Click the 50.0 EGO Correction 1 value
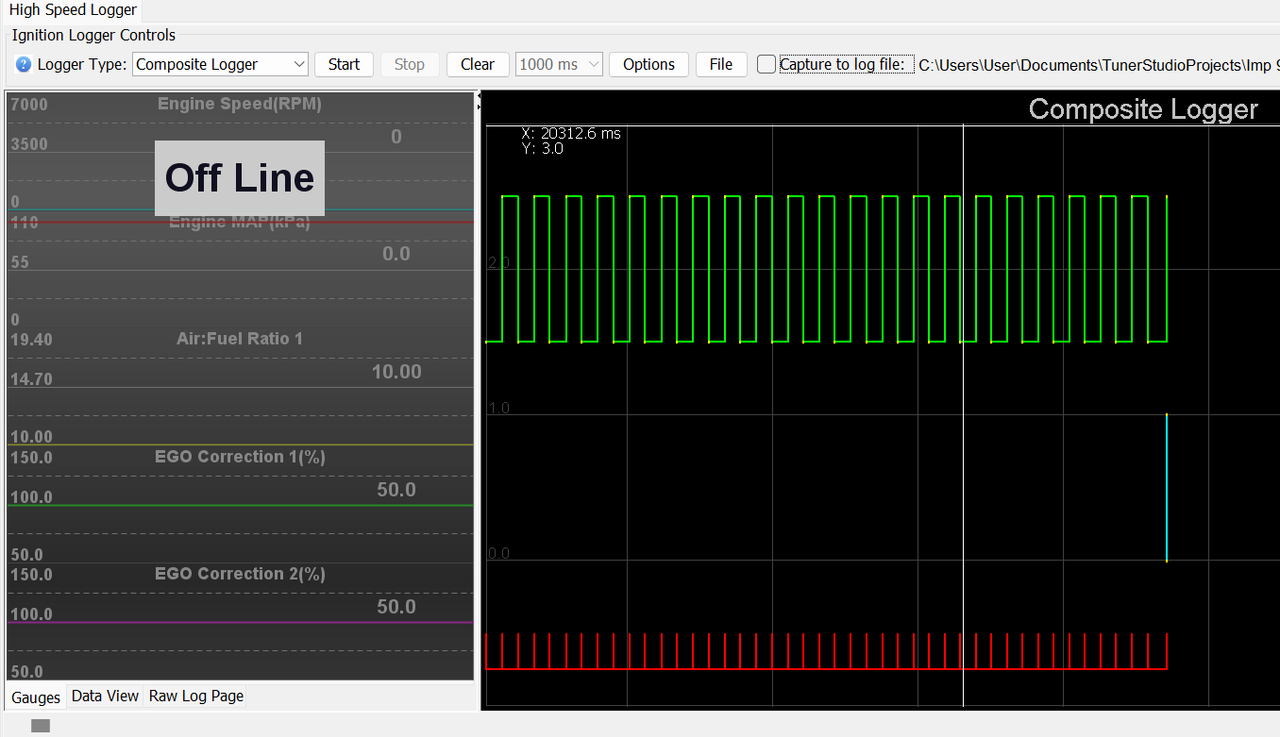 [x=396, y=490]
